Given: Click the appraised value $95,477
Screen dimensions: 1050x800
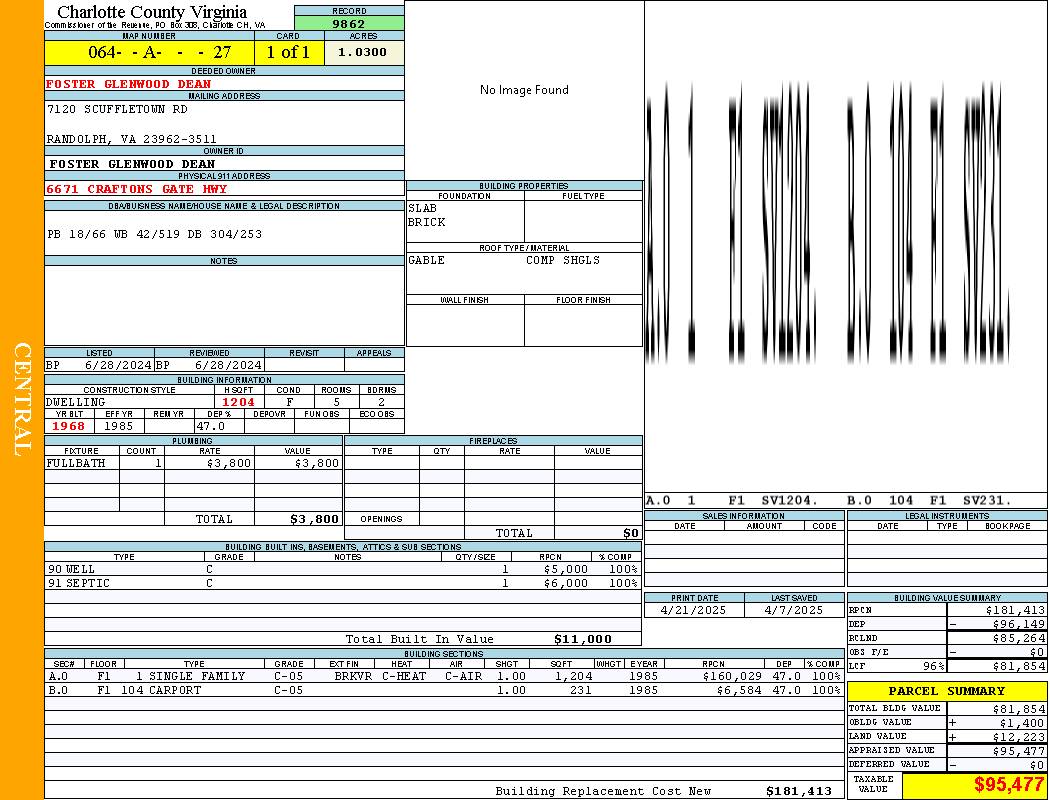Looking at the screenshot, I should (1018, 751).
